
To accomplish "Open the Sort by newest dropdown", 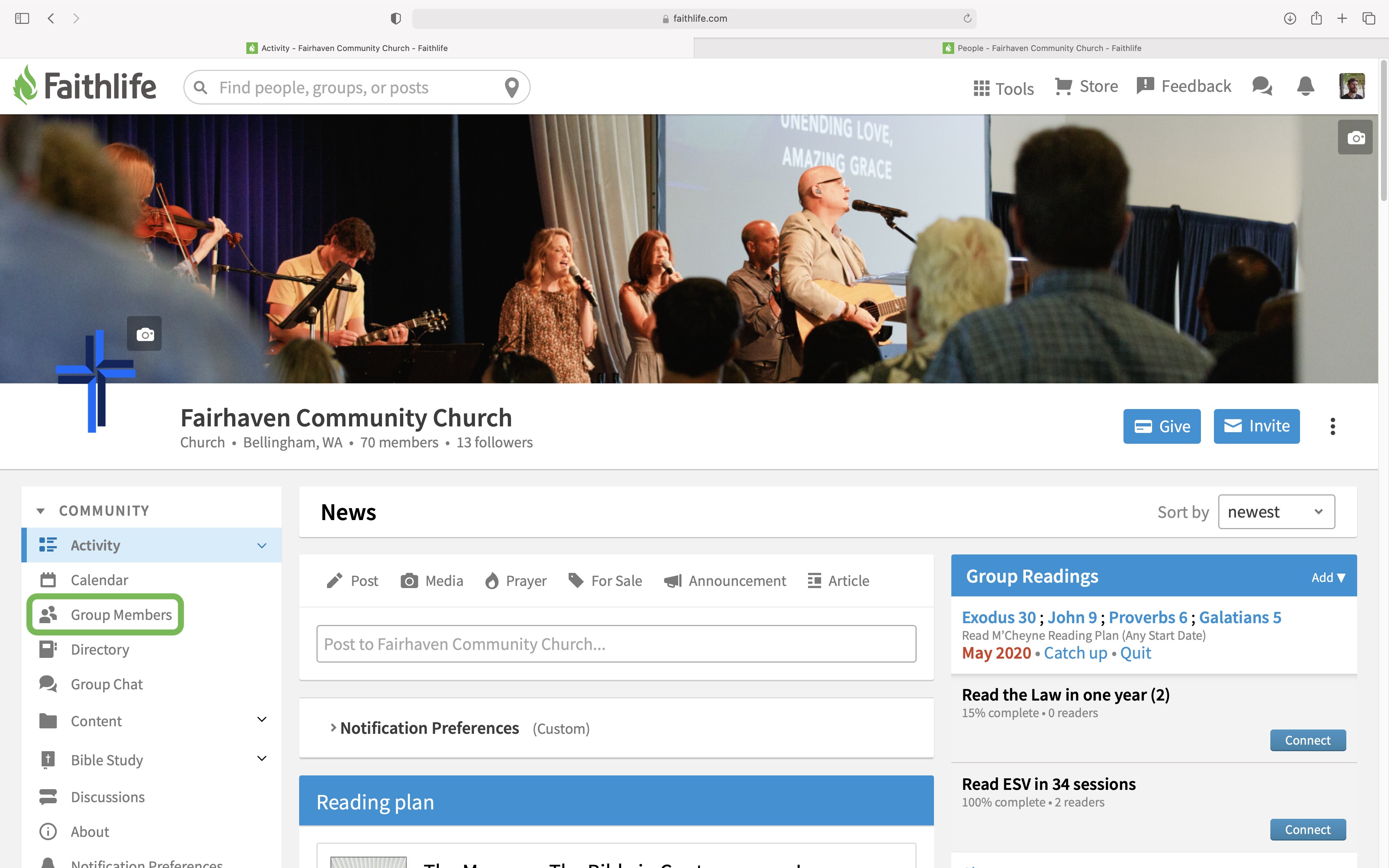I will (1277, 511).
